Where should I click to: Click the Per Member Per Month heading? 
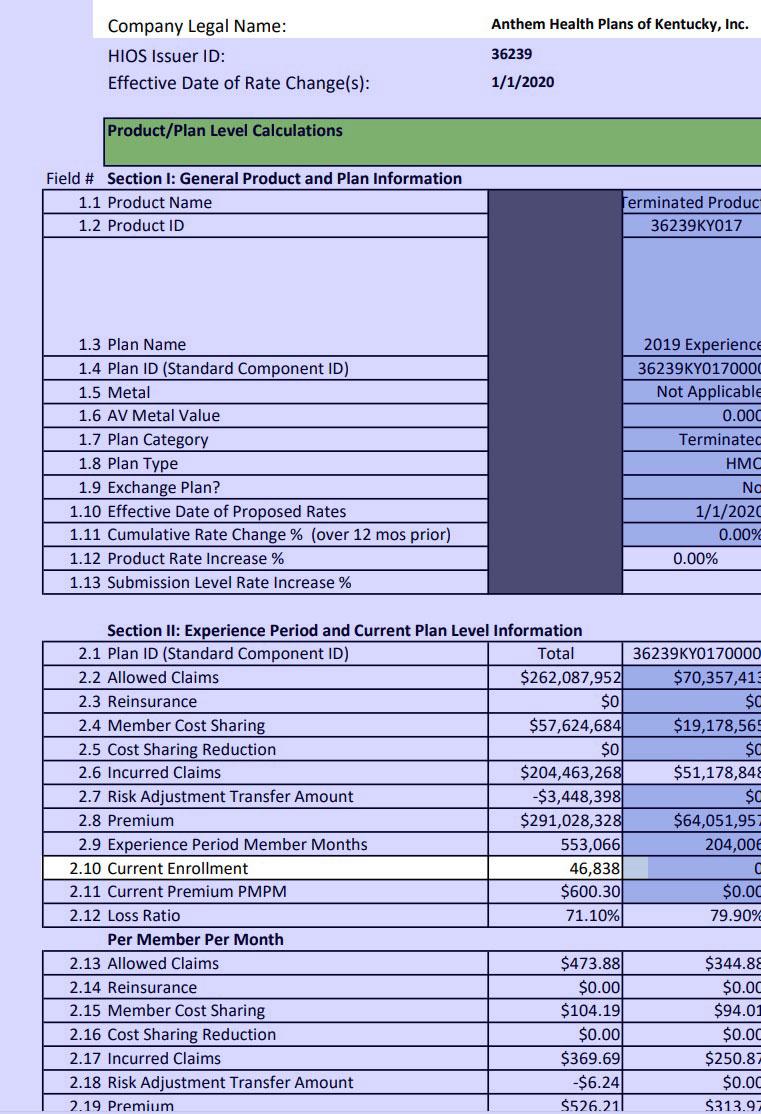click(195, 940)
